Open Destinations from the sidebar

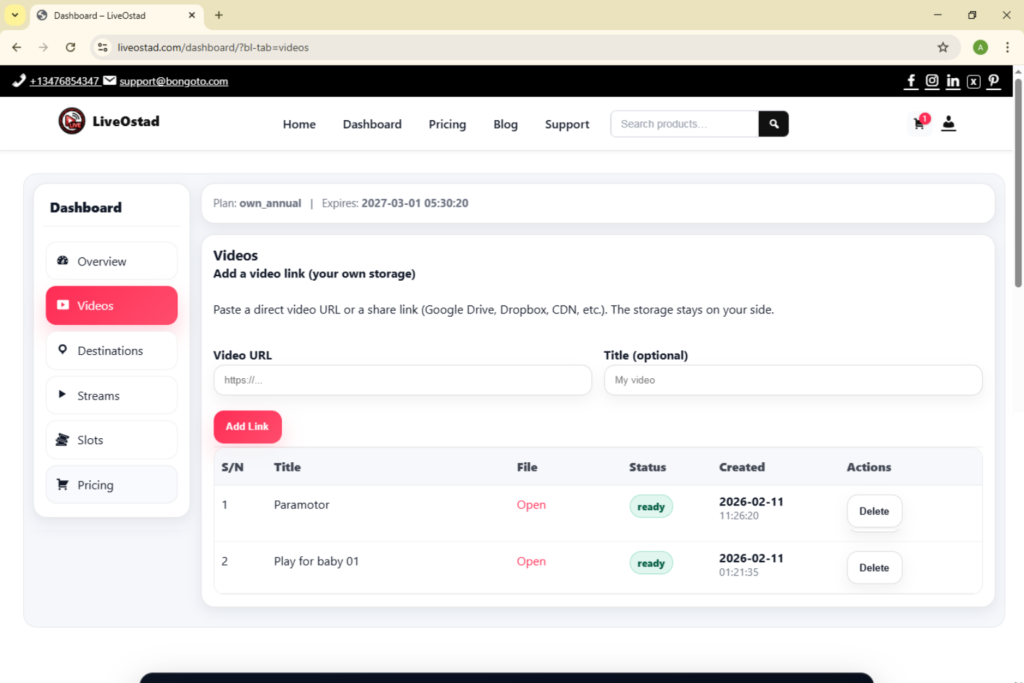pos(110,350)
